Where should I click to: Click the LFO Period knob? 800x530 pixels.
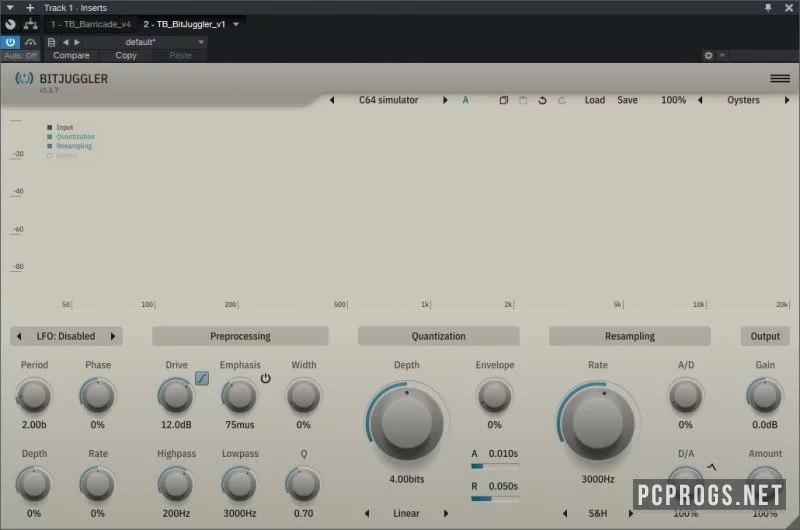coord(34,395)
